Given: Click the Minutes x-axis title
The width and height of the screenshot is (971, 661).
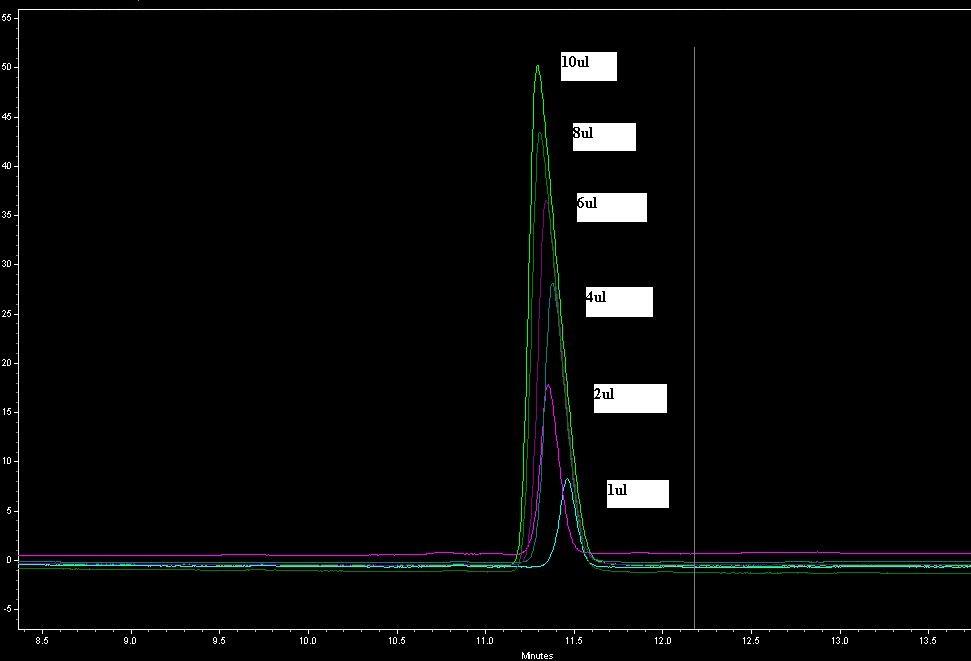Looking at the screenshot, I should tap(537, 656).
